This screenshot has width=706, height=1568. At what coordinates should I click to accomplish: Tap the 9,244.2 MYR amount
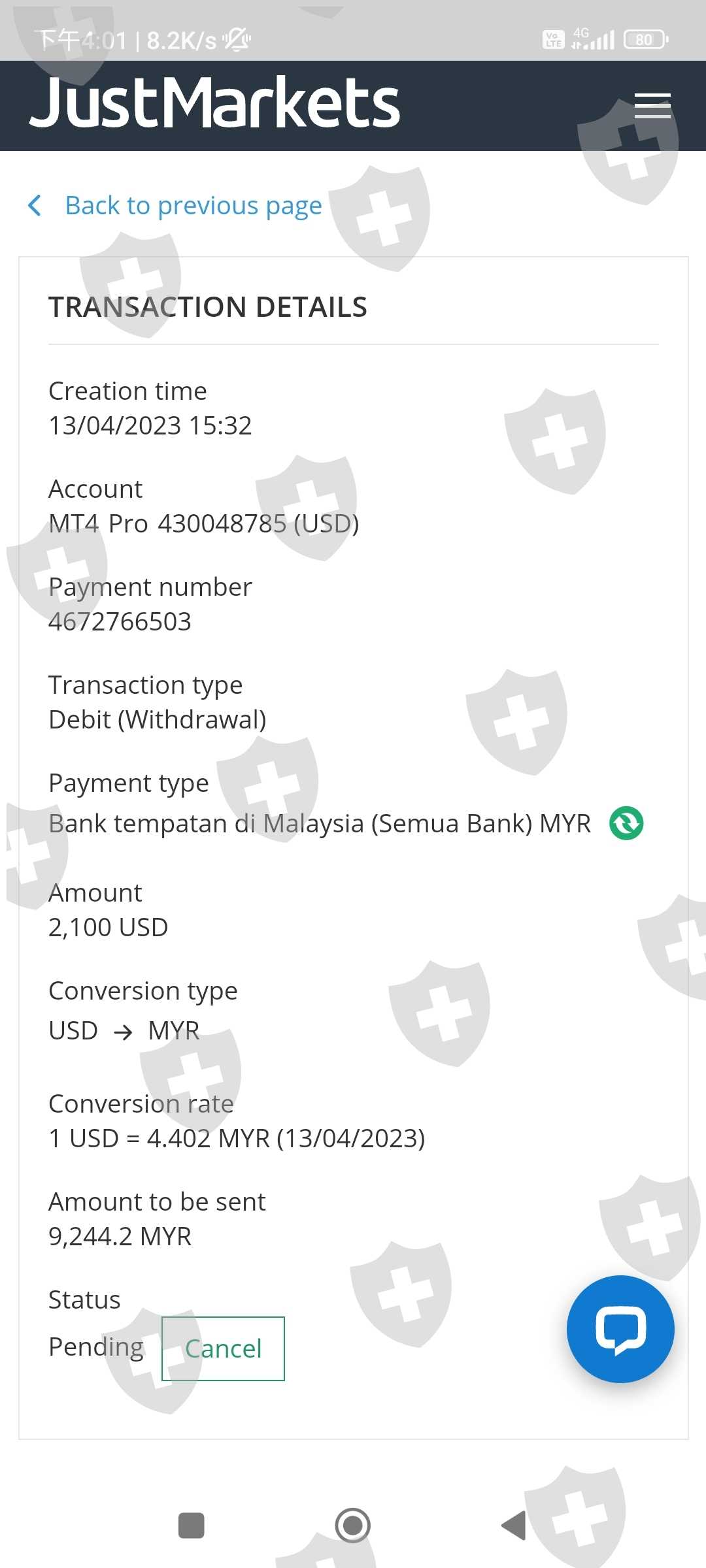pyautogui.click(x=120, y=1236)
